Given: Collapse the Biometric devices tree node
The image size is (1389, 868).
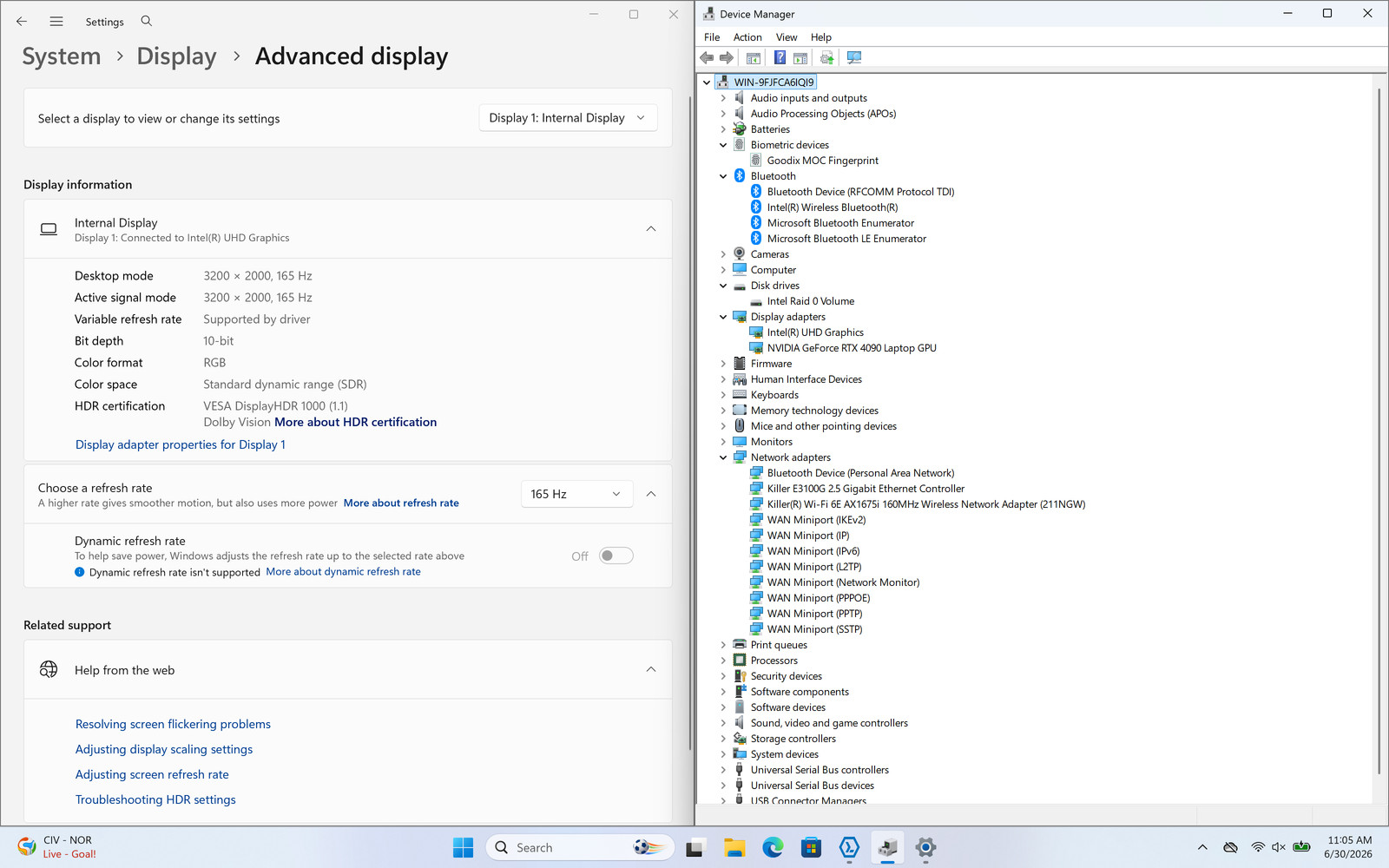Looking at the screenshot, I should point(723,145).
